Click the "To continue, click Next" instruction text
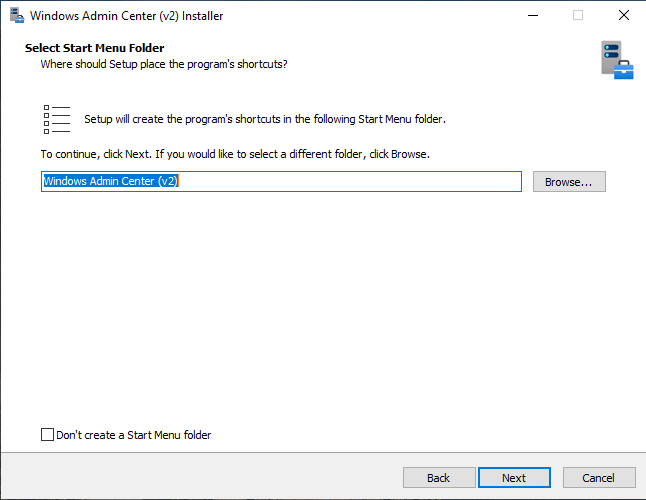646x500 pixels. coord(234,155)
